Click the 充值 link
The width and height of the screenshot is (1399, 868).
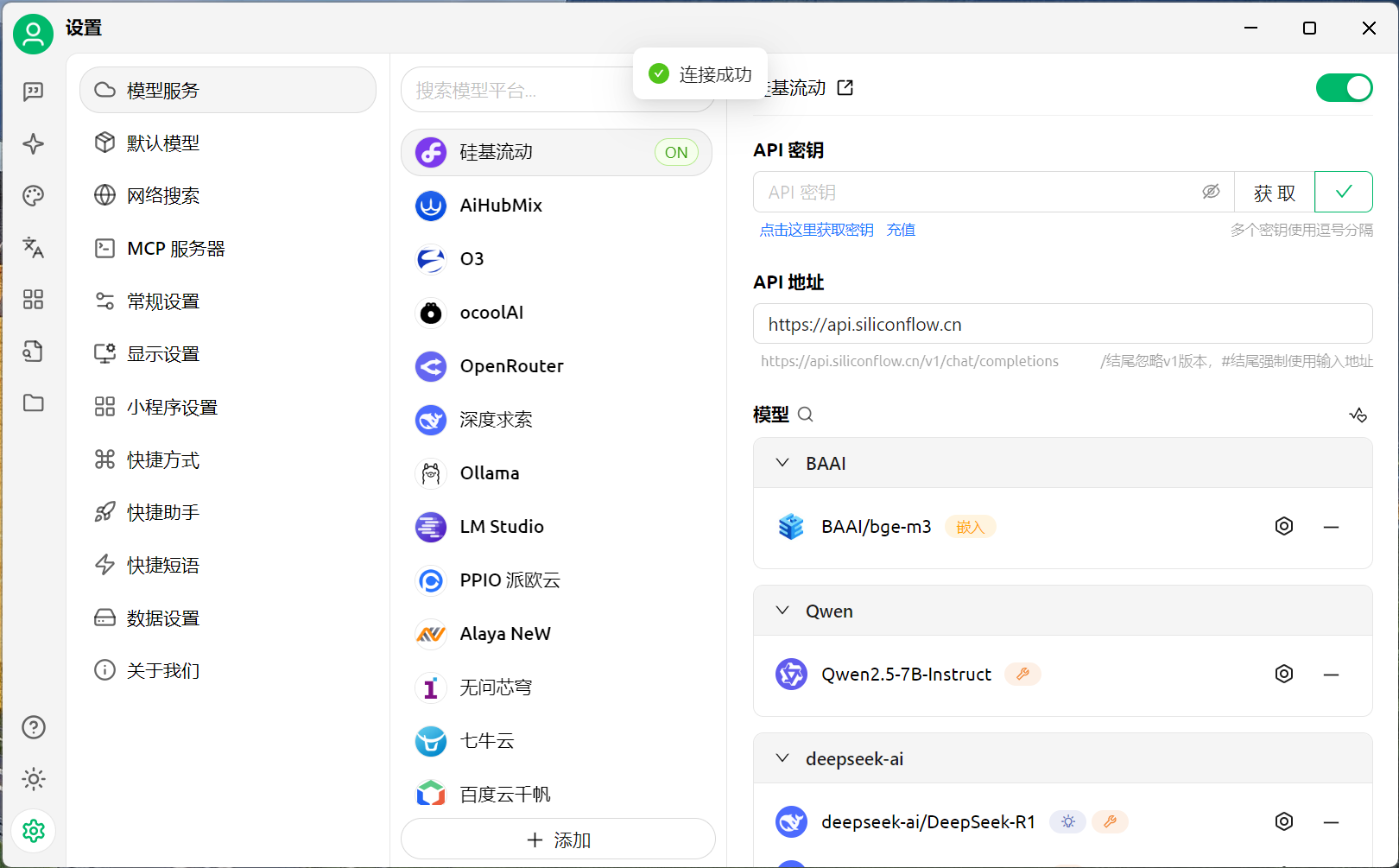901,229
